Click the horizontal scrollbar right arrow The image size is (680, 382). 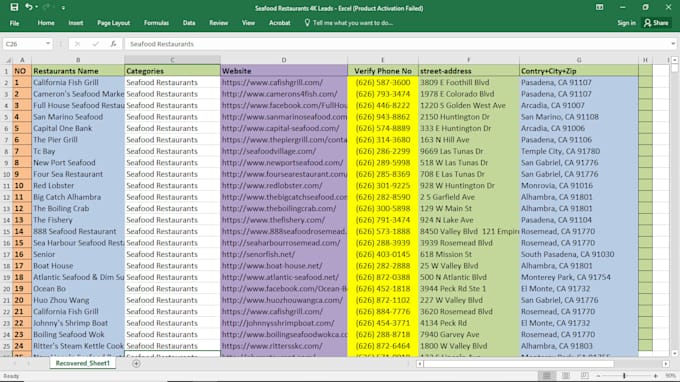pos(666,364)
